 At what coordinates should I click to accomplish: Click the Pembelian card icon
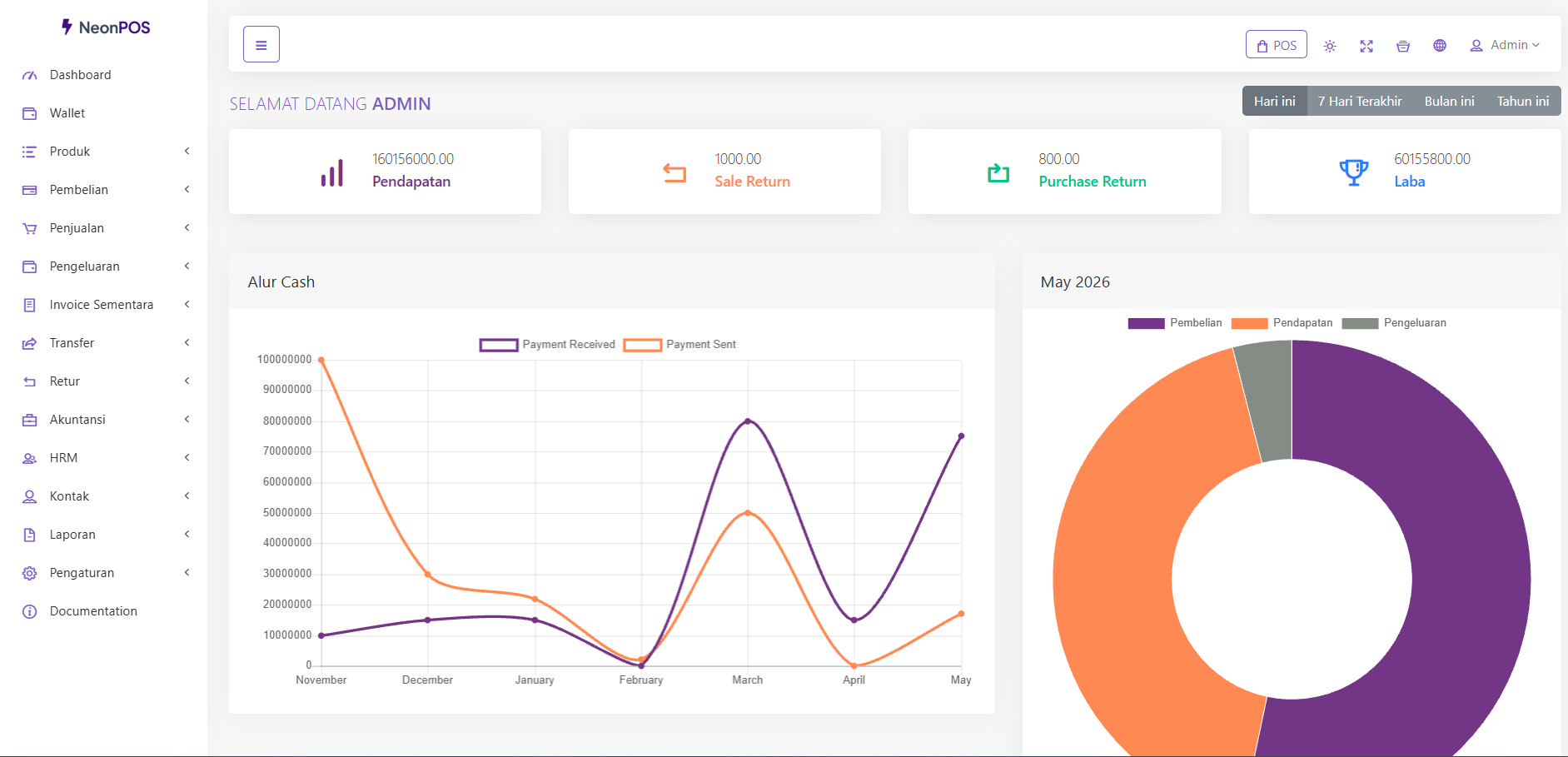(x=29, y=190)
